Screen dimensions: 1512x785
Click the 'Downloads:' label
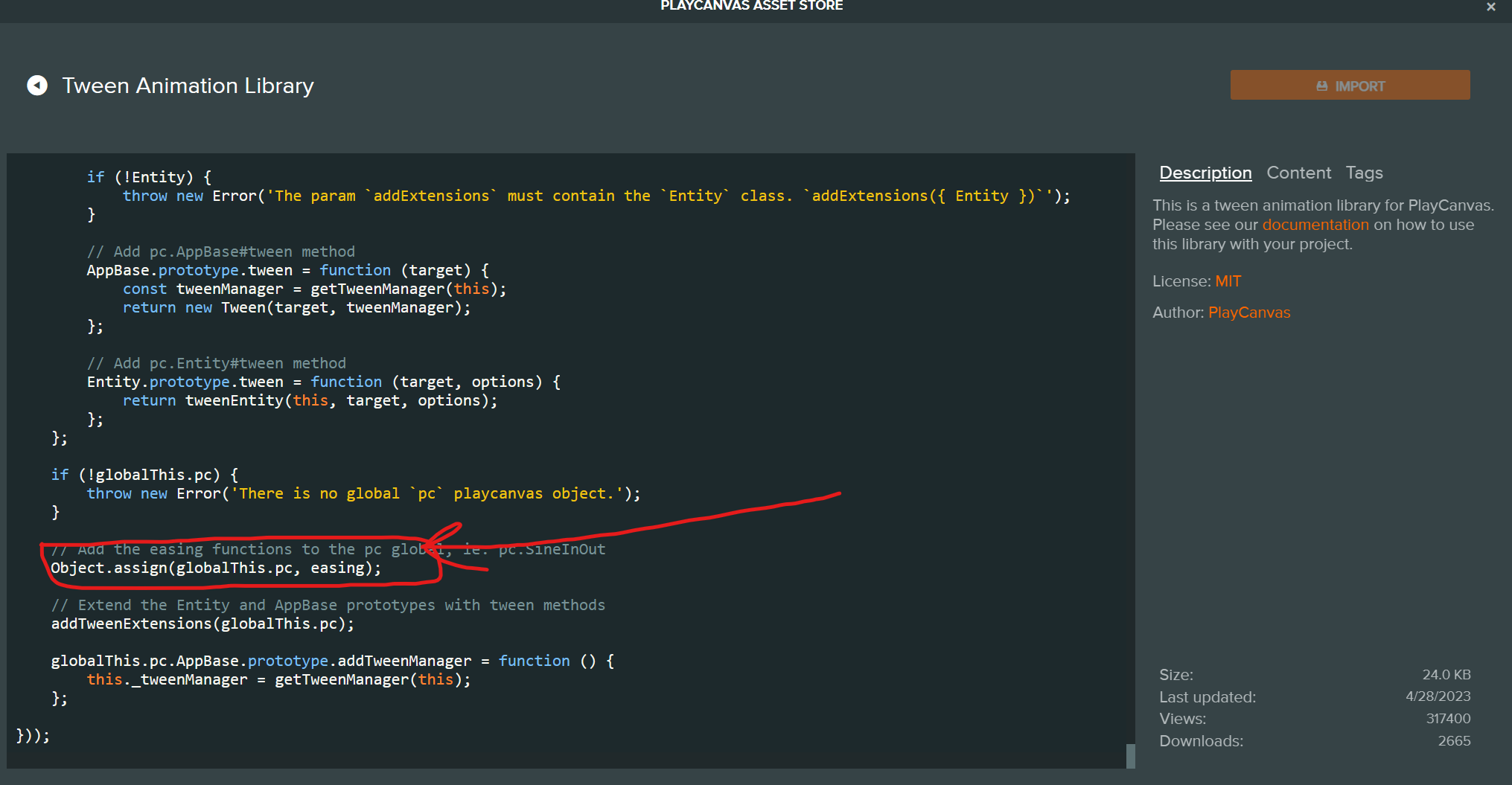(1202, 741)
